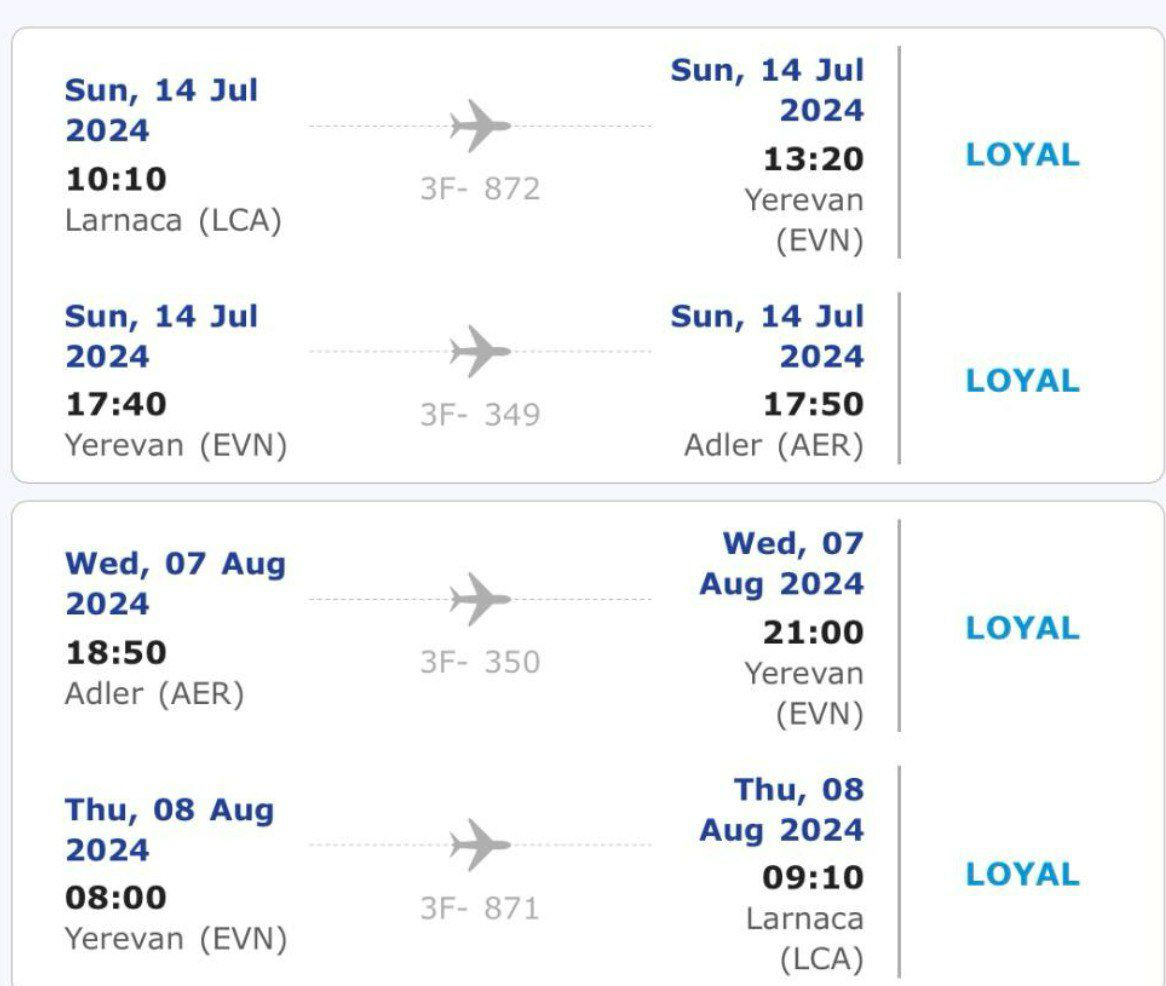The image size is (1166, 986).
Task: Click the 09:10 arrival time in Larnaca
Action: point(813,877)
